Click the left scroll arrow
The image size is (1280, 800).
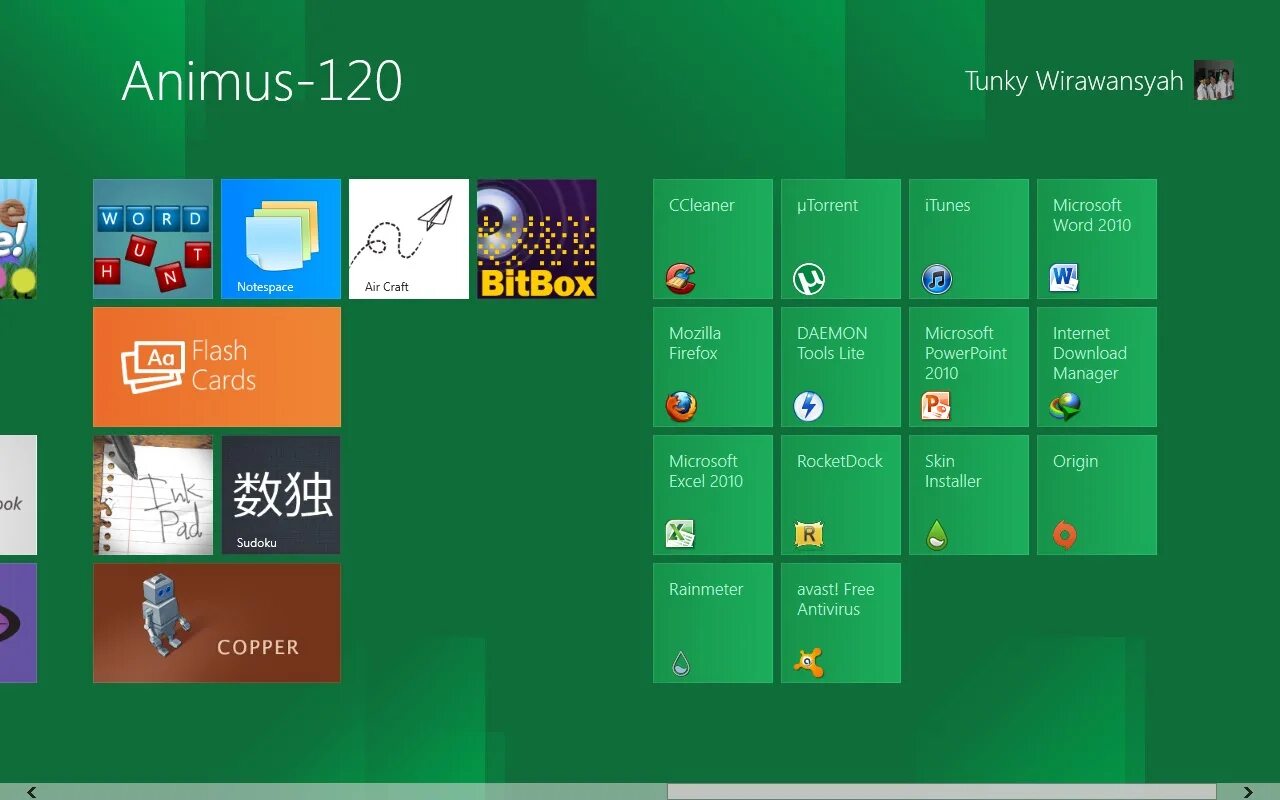[x=32, y=792]
